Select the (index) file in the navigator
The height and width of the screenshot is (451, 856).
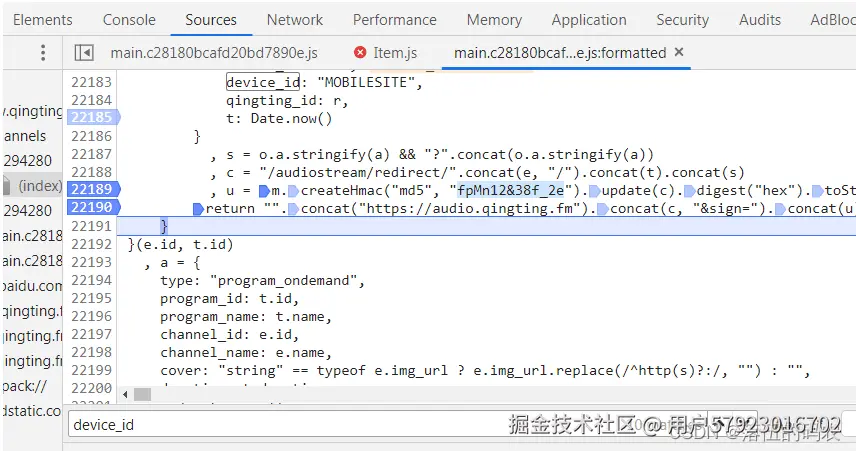coord(40,185)
